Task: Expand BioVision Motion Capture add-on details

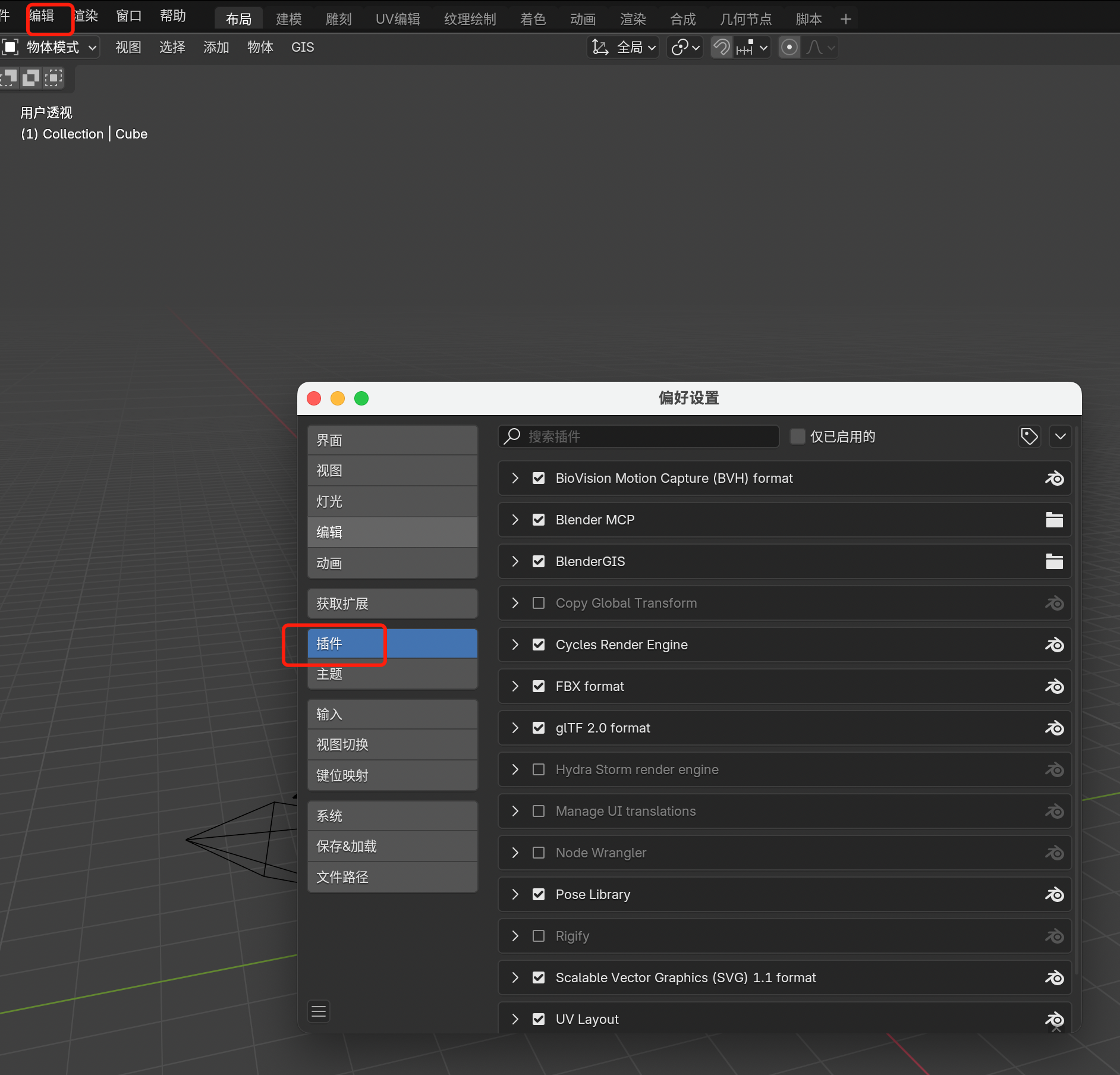Action: (x=515, y=478)
